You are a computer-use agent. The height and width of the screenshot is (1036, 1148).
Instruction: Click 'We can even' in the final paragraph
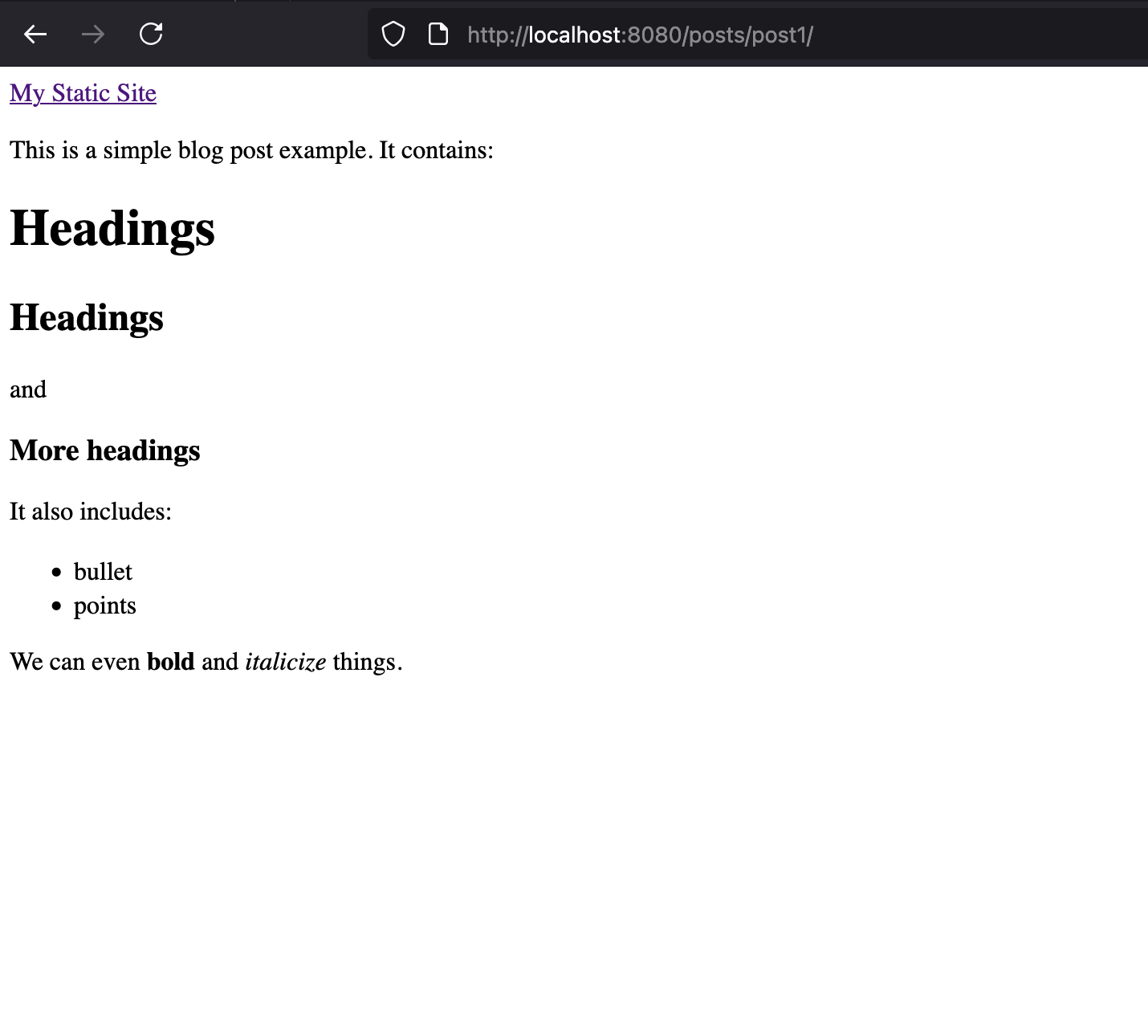(75, 662)
